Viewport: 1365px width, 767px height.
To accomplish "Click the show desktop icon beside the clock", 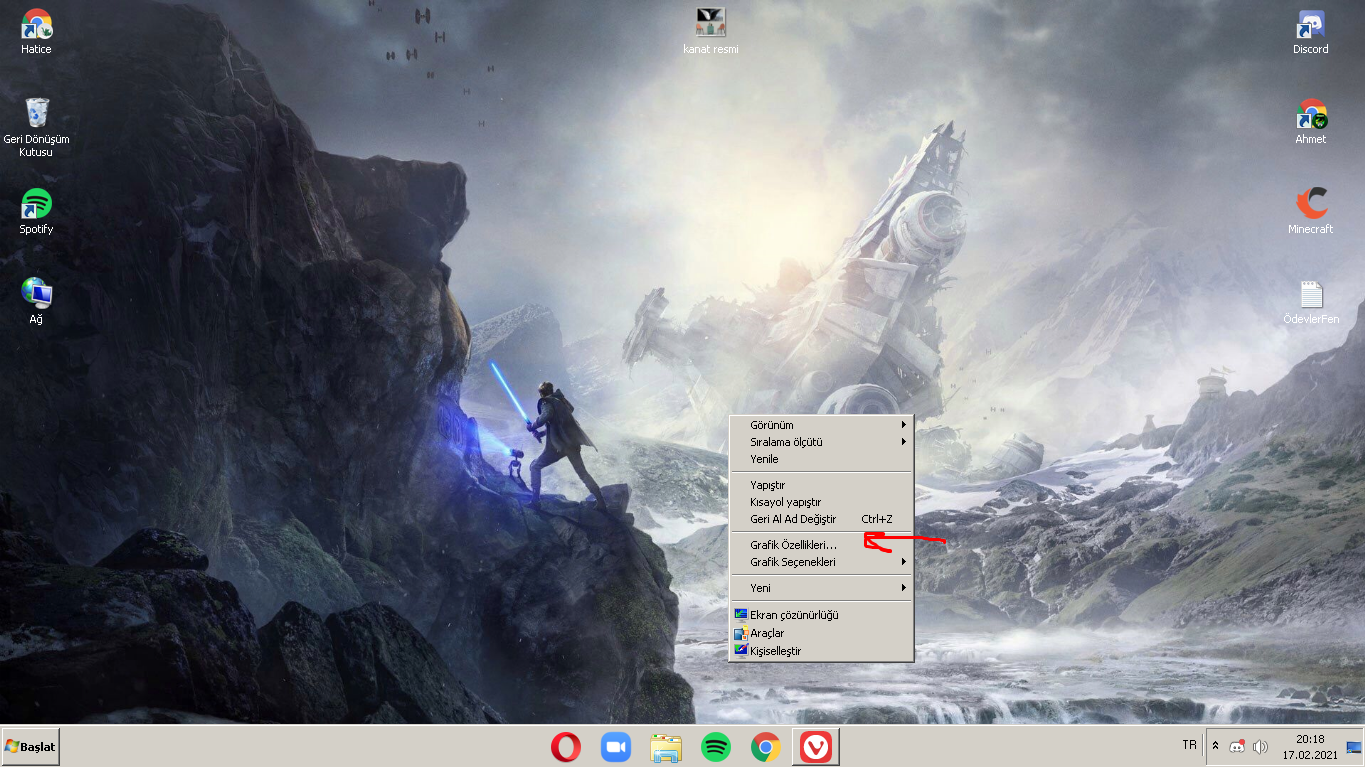I will 1354,747.
